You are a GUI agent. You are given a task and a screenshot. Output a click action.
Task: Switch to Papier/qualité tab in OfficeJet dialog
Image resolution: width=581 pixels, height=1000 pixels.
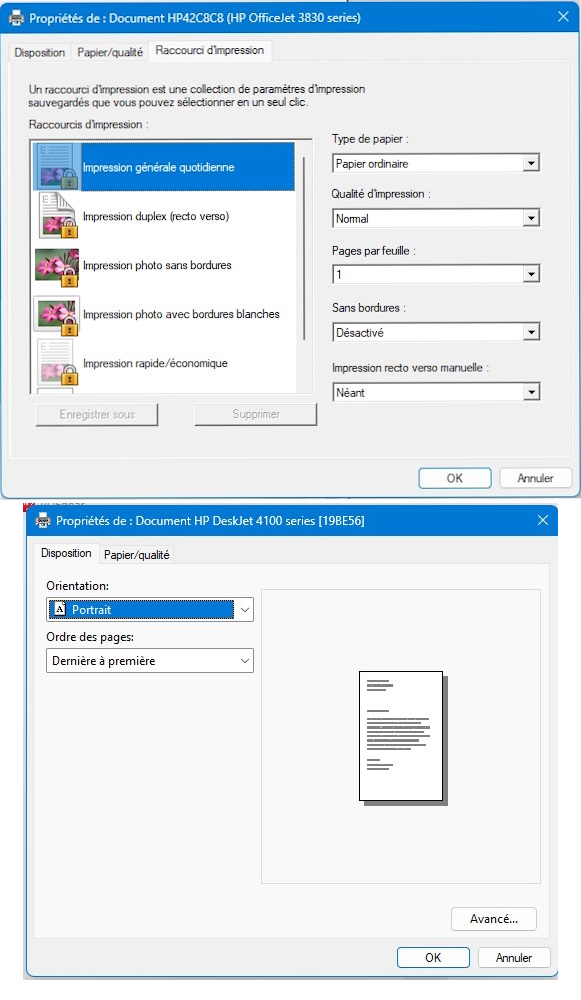110,52
